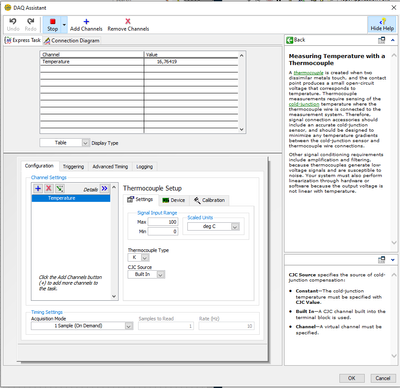Click the OK button
400x388 pixels.
tap(352, 378)
